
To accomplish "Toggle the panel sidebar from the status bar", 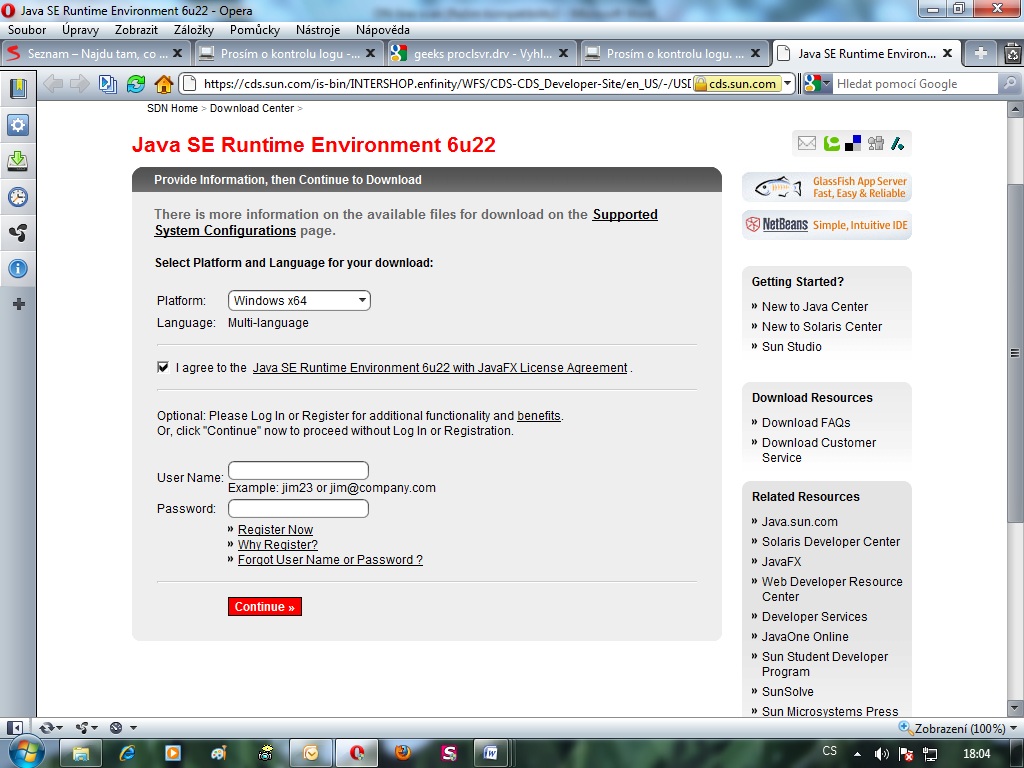I will coord(14,728).
